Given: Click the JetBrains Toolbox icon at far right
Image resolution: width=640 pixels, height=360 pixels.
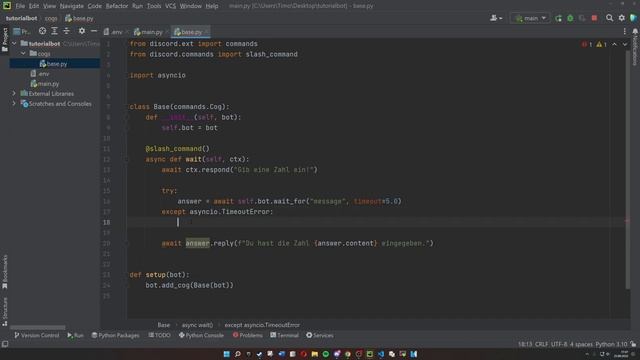Looking at the screenshot, I should coord(633,18).
